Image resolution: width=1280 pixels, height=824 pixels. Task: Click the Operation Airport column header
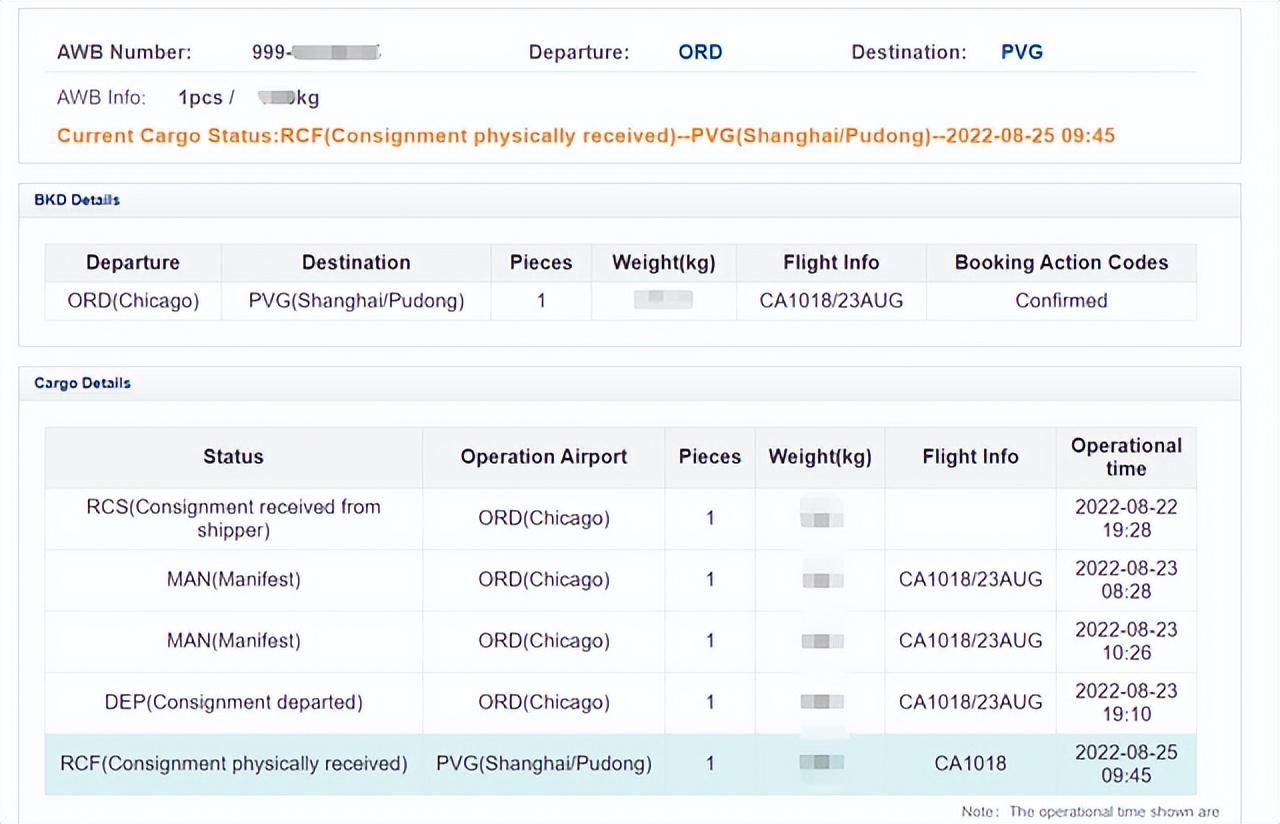pos(544,457)
